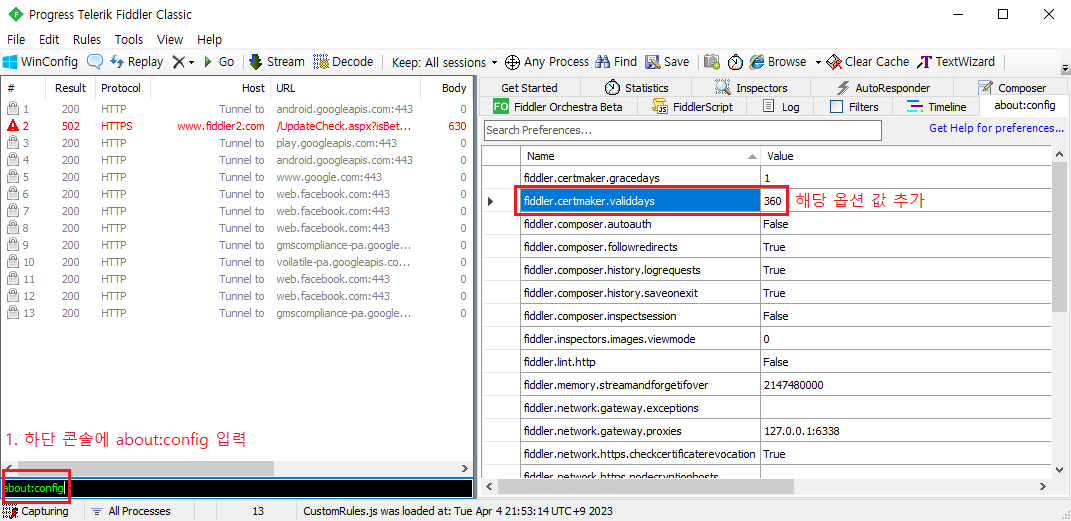The width and height of the screenshot is (1071, 521).
Task: Click the comment speech bubble icon
Action: (95, 61)
